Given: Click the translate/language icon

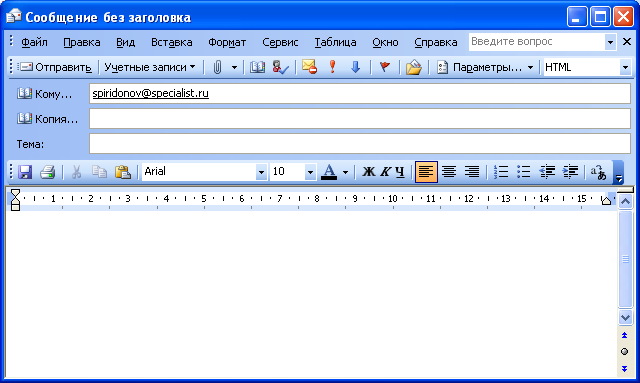Looking at the screenshot, I should (x=598, y=172).
